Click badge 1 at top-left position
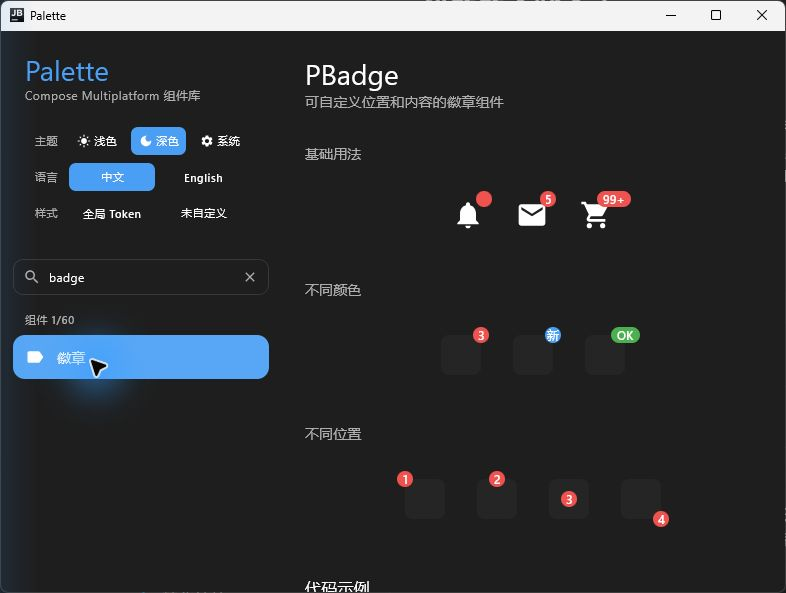The height and width of the screenshot is (593, 786). click(405, 479)
